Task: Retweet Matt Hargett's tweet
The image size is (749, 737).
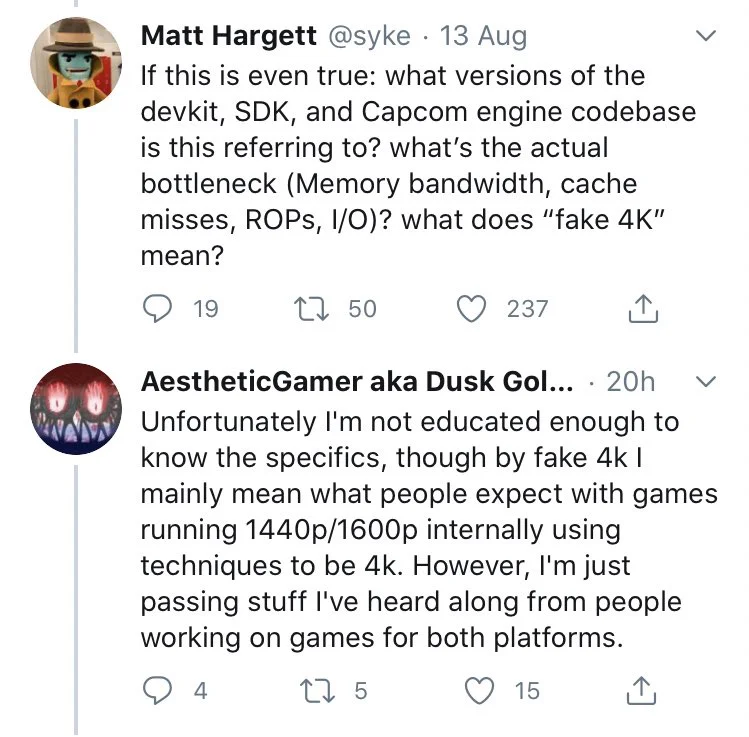Action: pos(311,309)
